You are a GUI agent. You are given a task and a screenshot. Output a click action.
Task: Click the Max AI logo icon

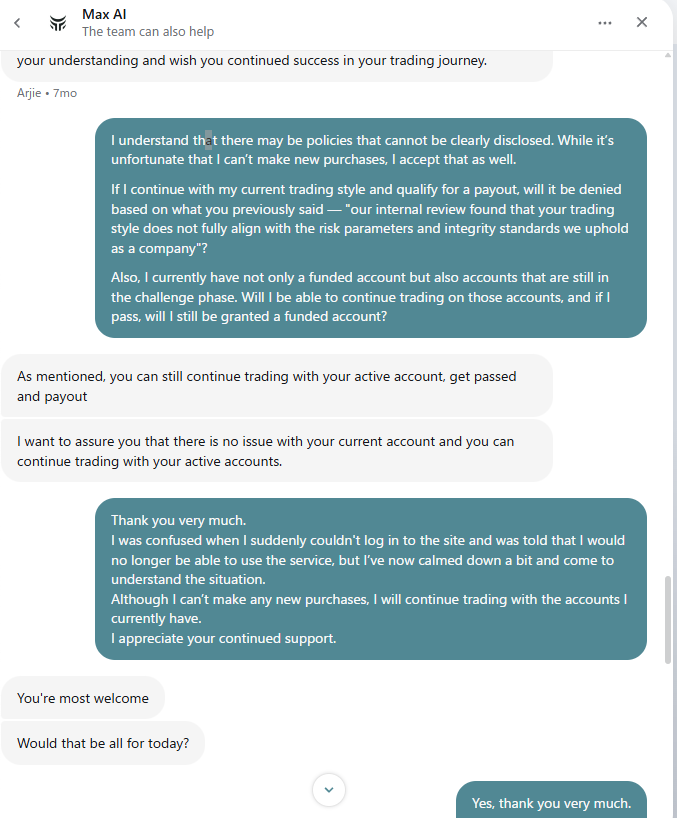[59, 23]
